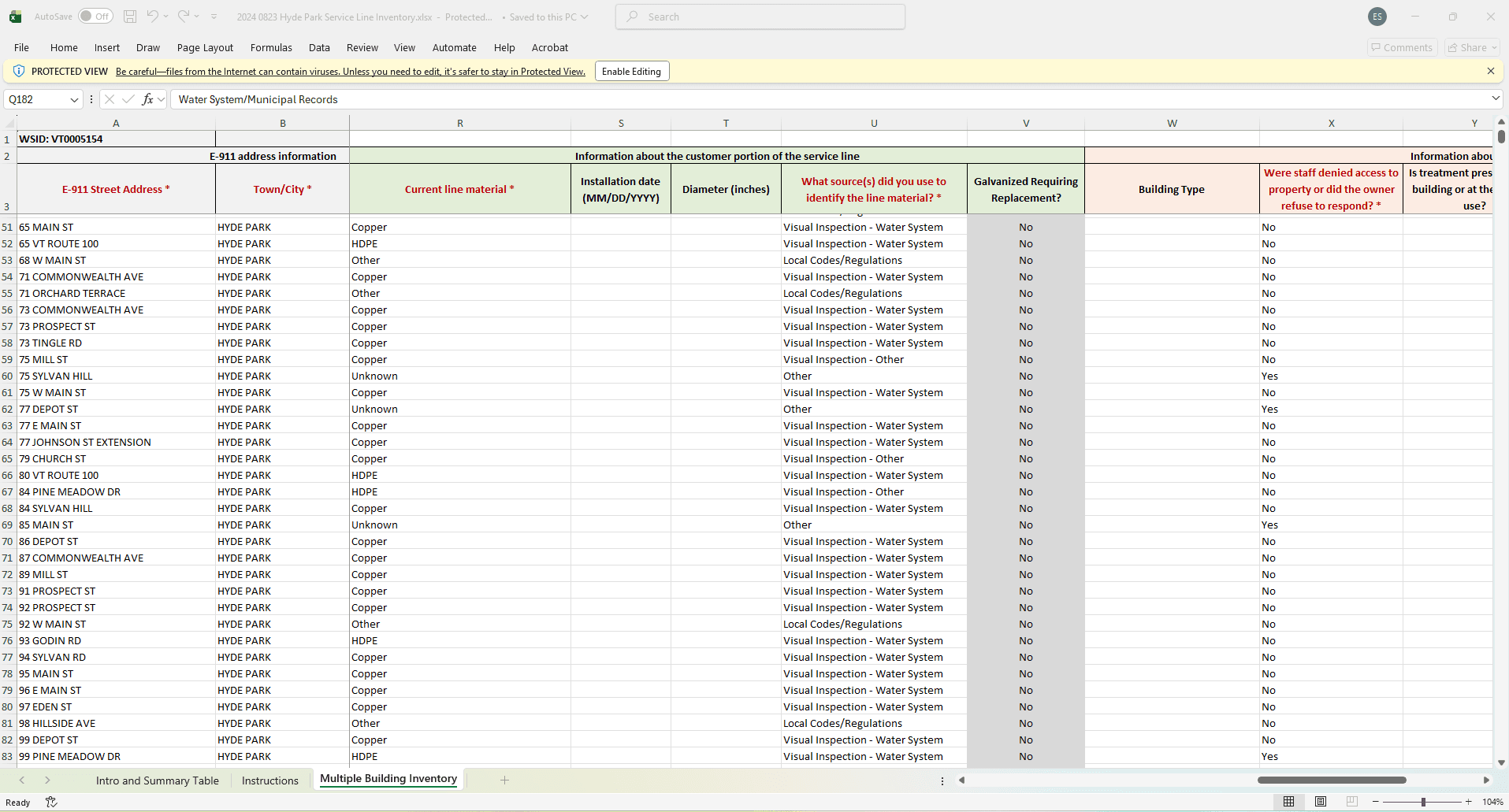1509x812 pixels.
Task: Open the View tab
Action: pos(404,47)
